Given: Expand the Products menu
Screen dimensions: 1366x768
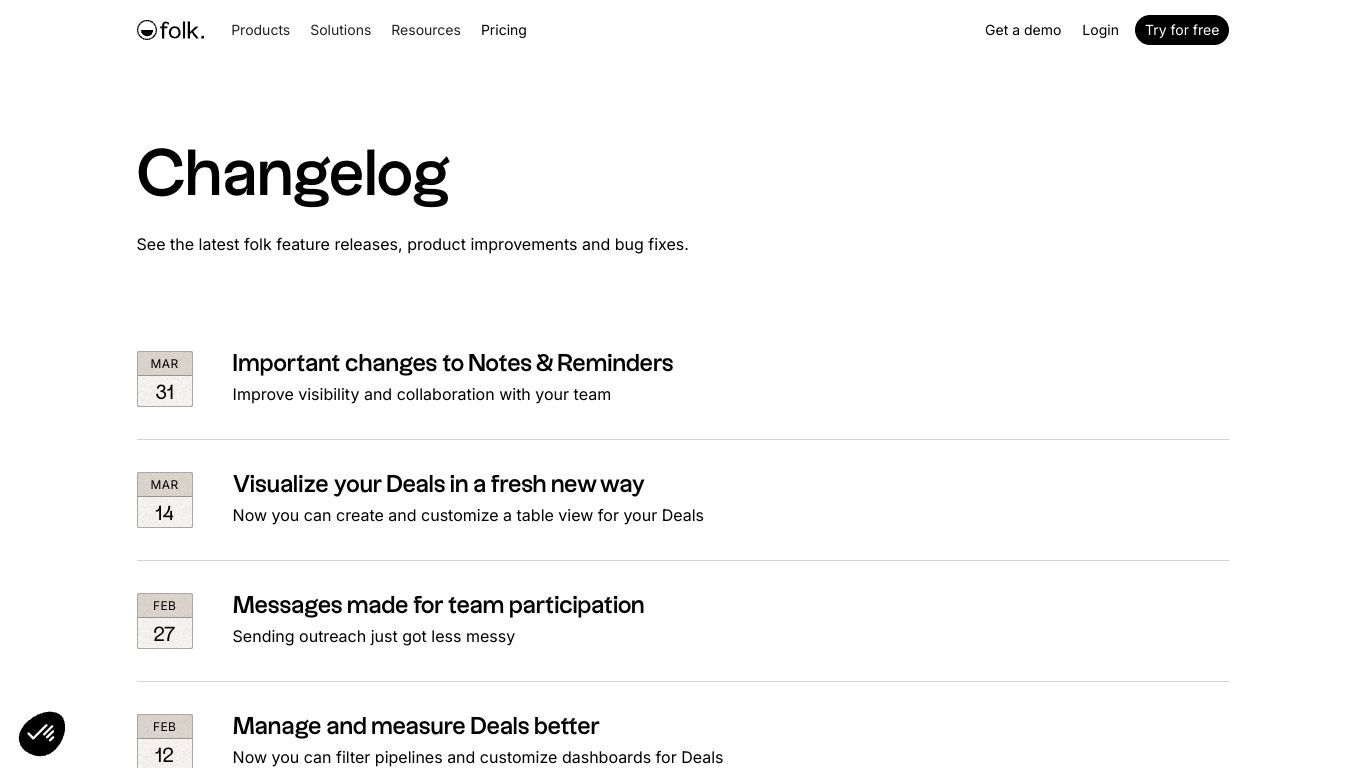Looking at the screenshot, I should 261,30.
